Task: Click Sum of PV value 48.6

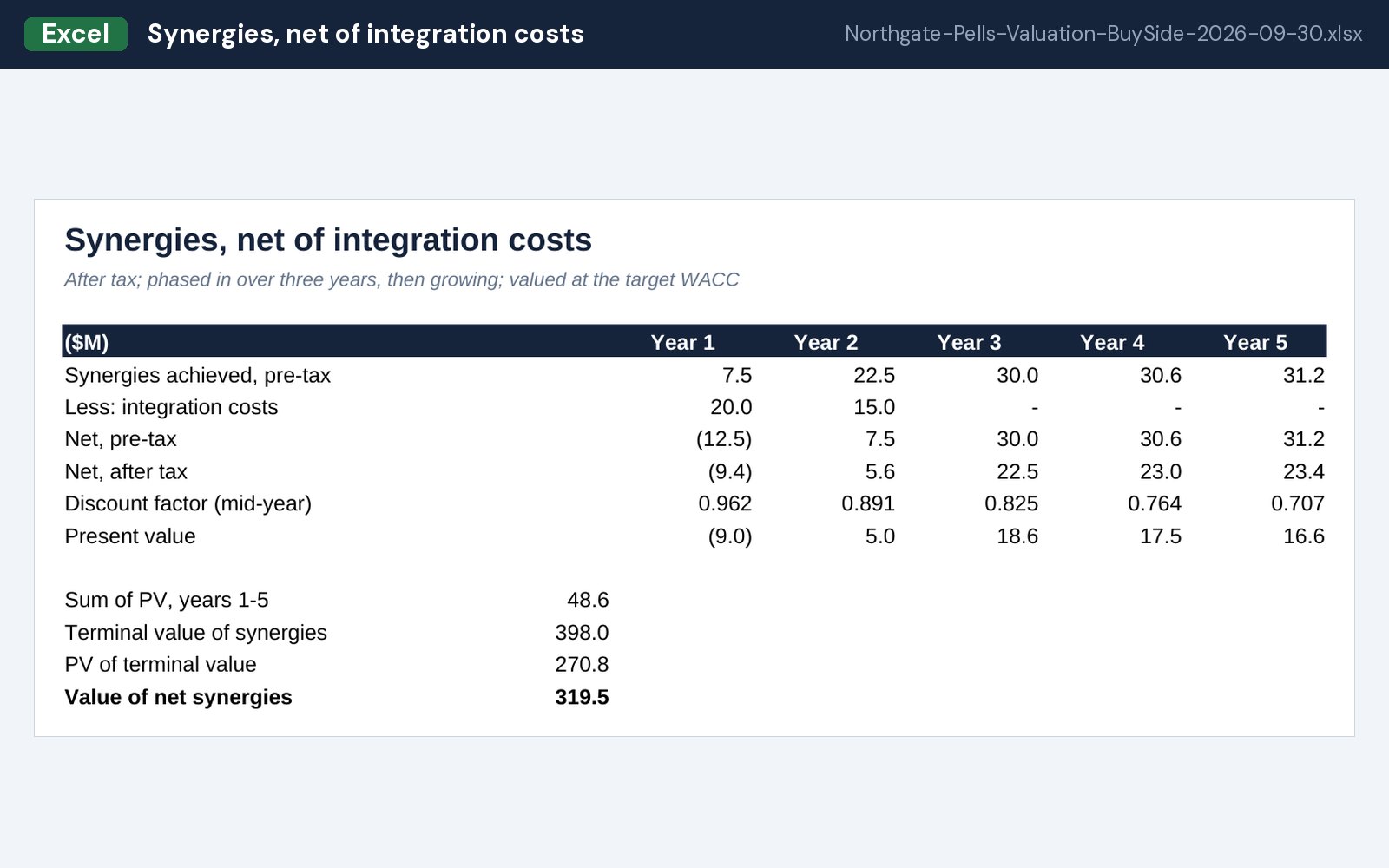Action: tap(588, 600)
